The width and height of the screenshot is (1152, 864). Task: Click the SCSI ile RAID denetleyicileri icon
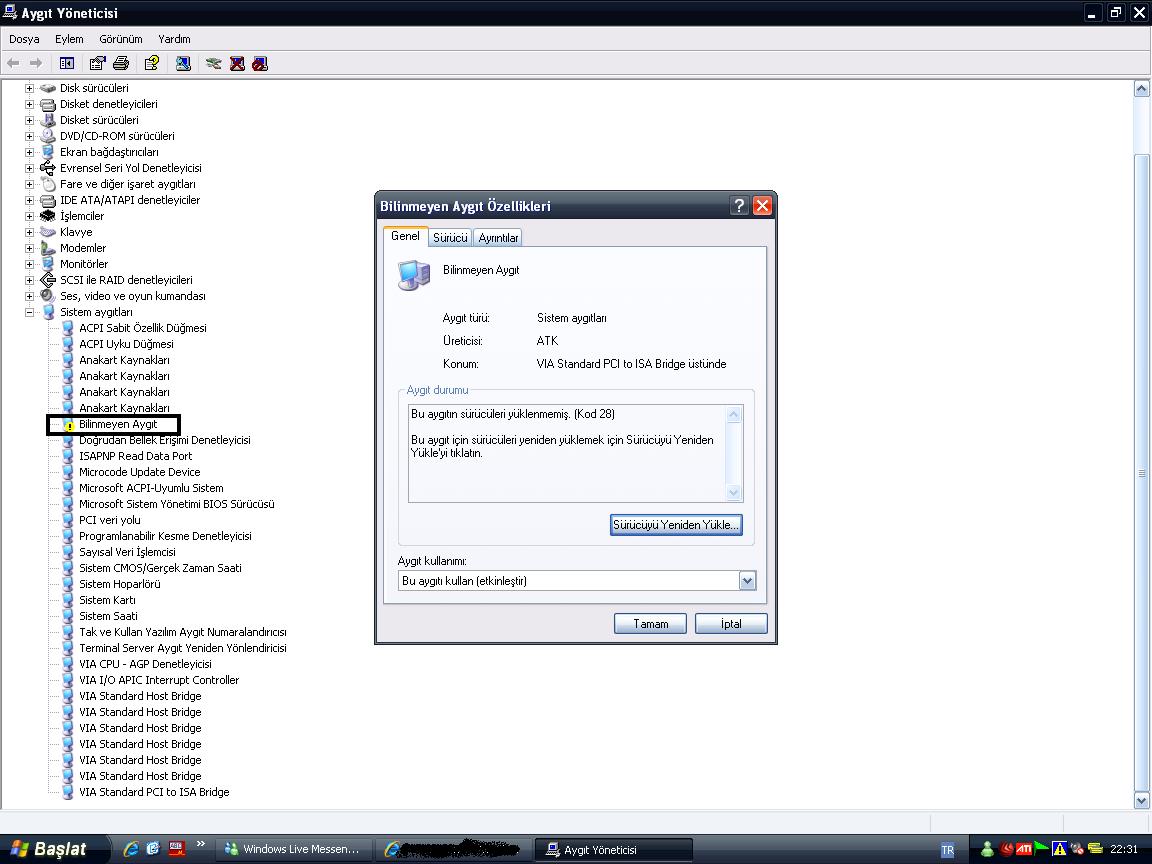point(48,280)
